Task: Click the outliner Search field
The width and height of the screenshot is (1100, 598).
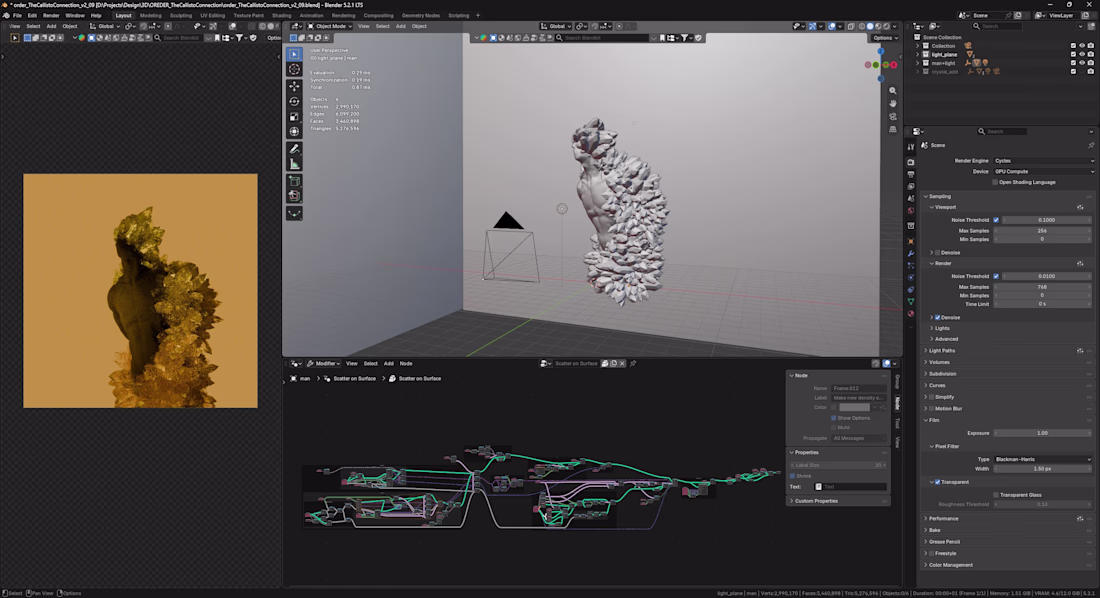Action: click(998, 26)
